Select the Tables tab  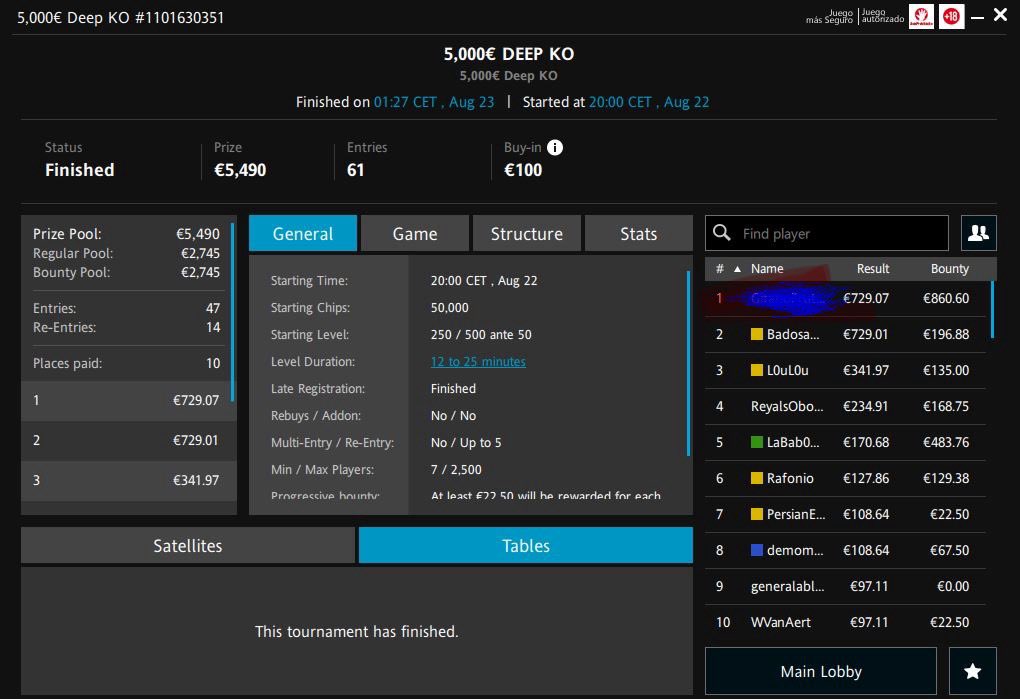tap(526, 545)
